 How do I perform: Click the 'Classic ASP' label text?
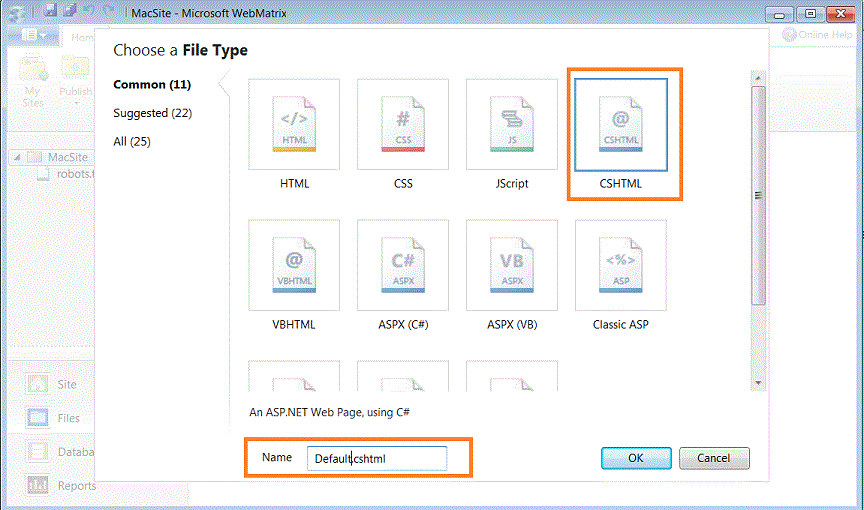coord(620,324)
